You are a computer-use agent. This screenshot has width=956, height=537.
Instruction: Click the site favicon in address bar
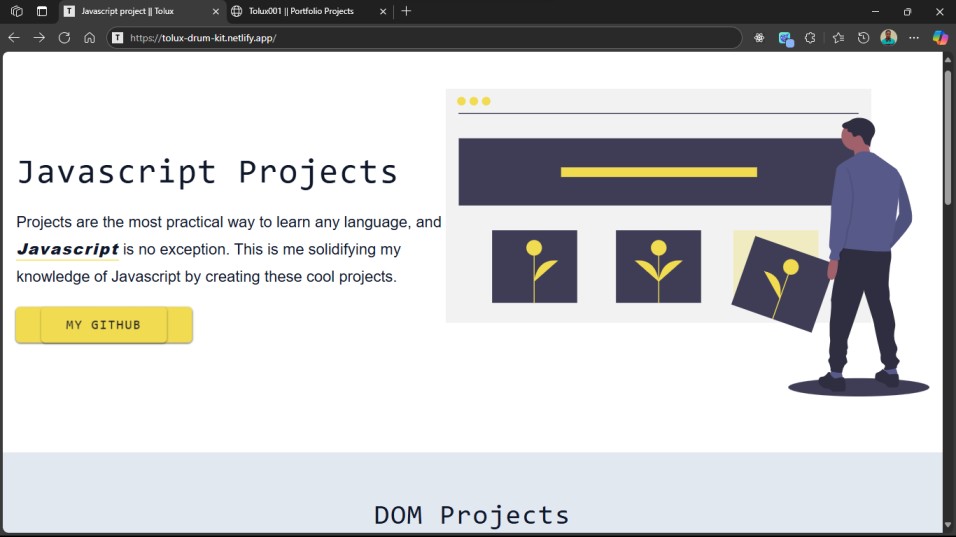click(x=118, y=38)
